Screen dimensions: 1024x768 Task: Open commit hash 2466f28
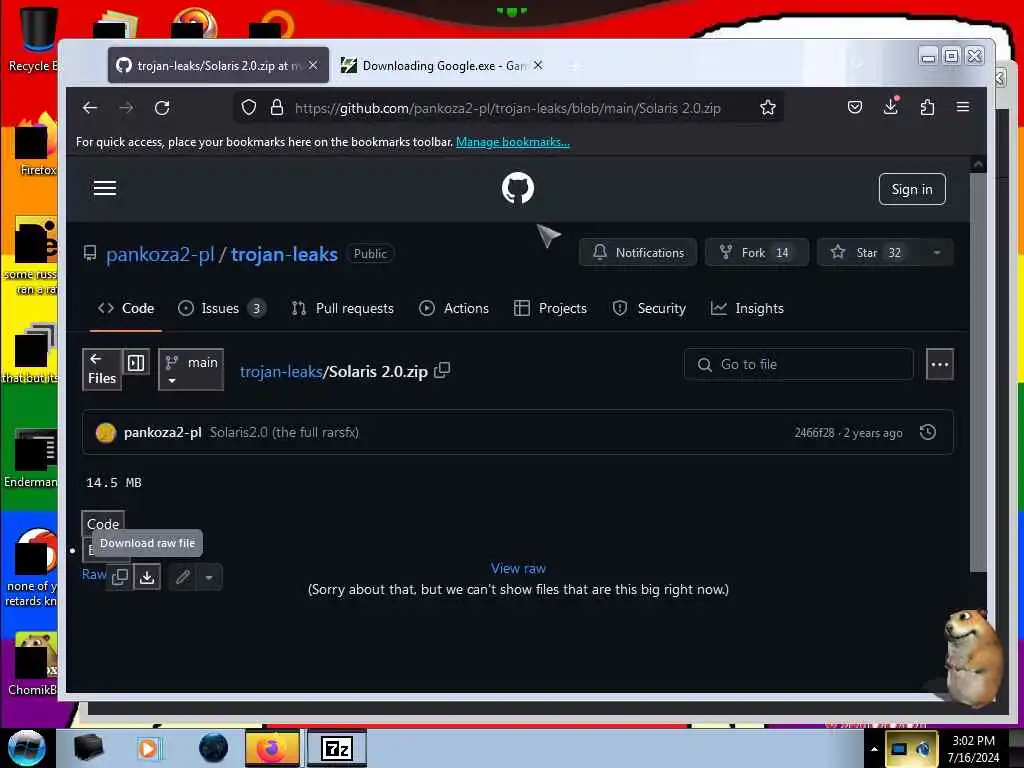(814, 433)
